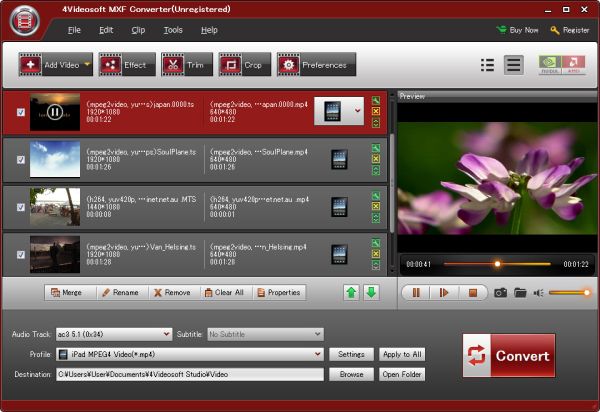Open the Edit menu
Image resolution: width=600 pixels, height=412 pixels.
106,30
